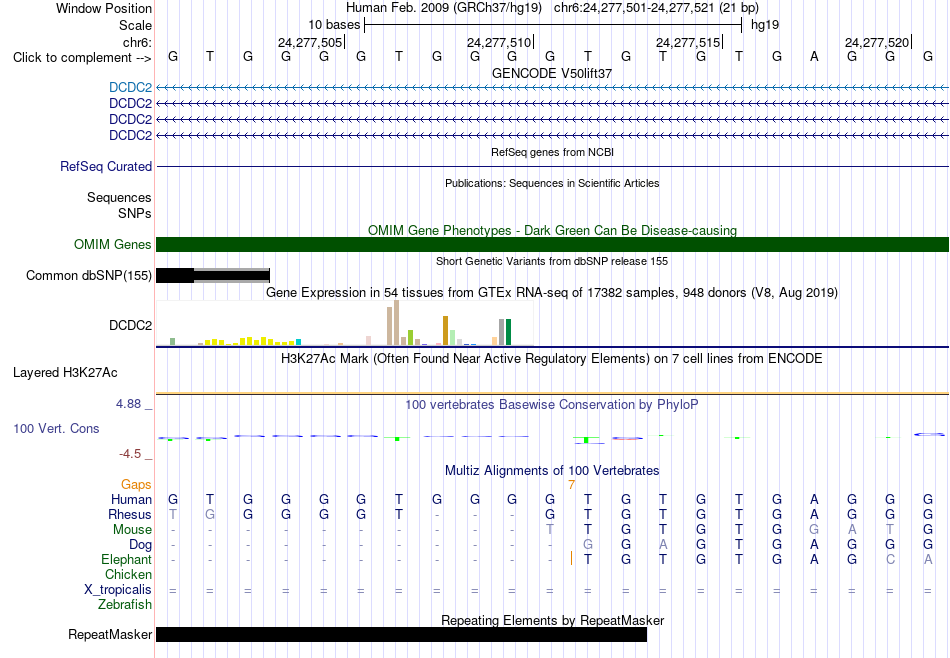
Task: Click the 100 Vert. Cons label
Action: pos(56,428)
